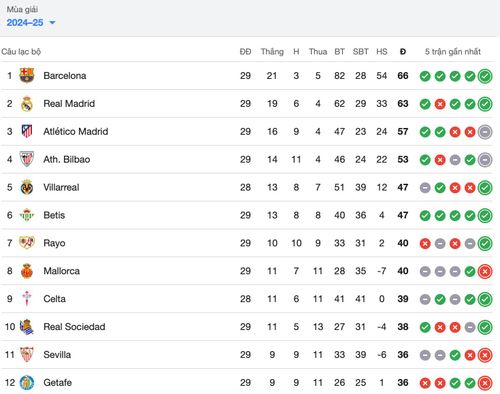The image size is (500, 394).
Task: Select Atlético Madrid's latest draw result circle
Action: point(485,132)
